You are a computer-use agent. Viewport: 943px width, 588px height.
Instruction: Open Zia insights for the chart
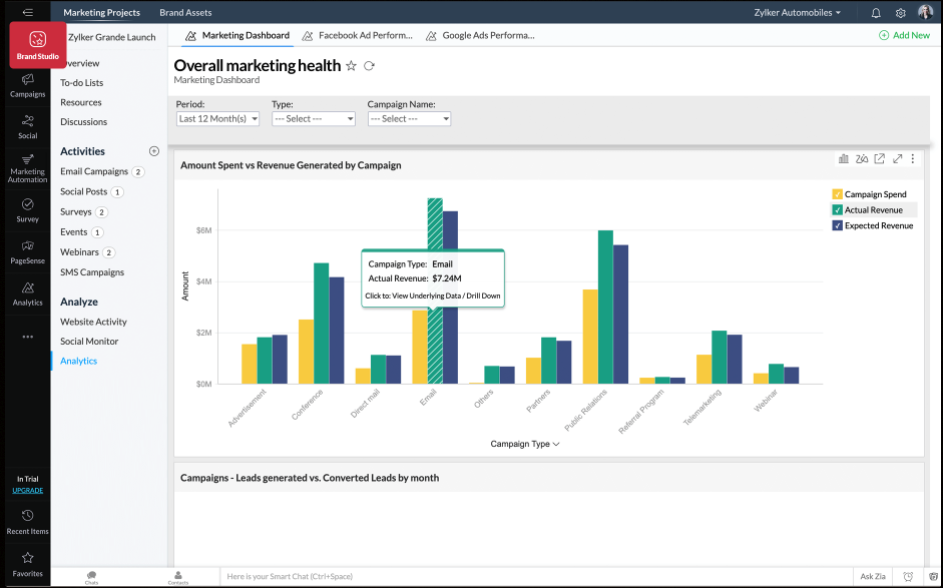[862, 159]
